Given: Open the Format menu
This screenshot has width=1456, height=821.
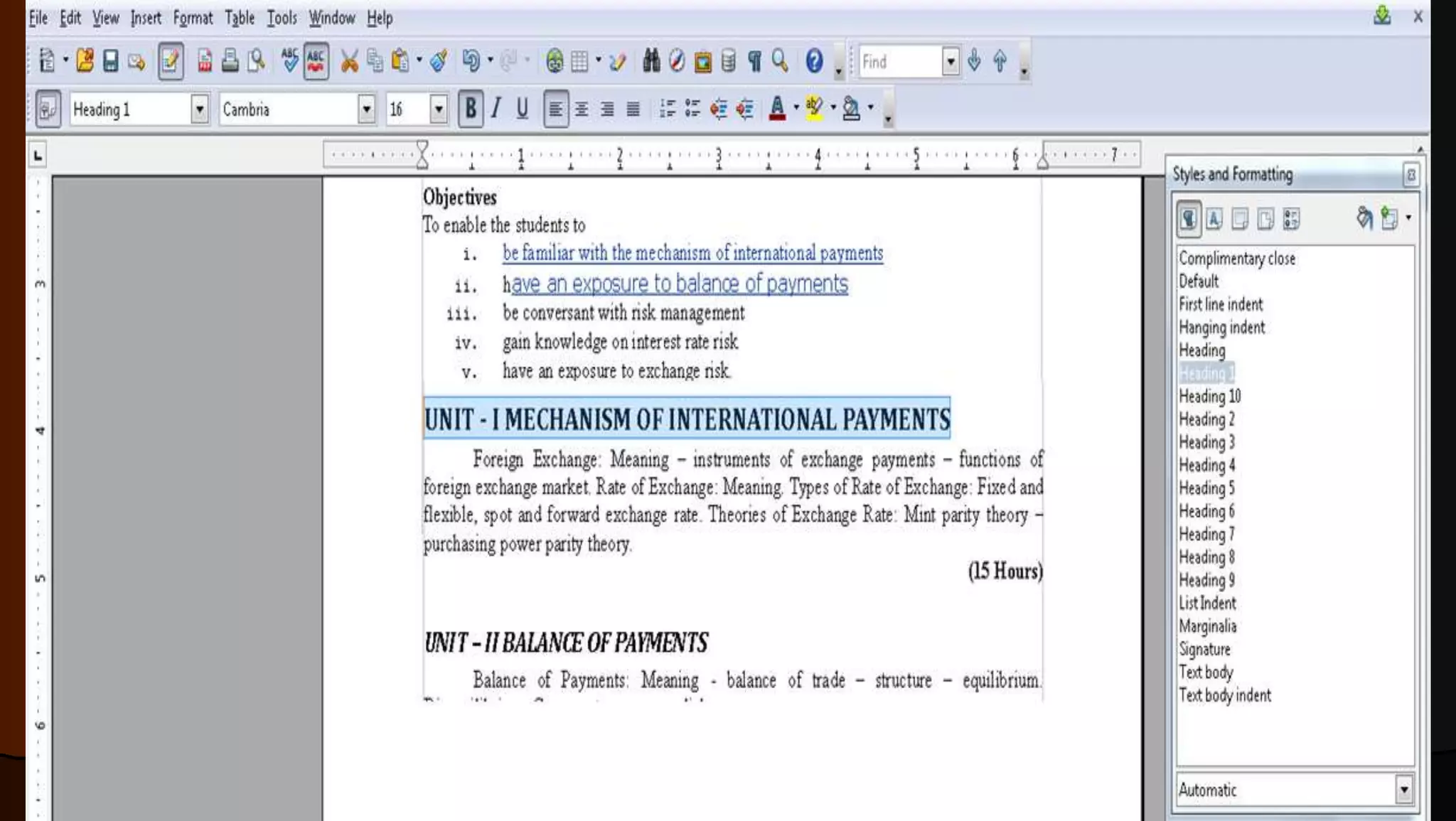Looking at the screenshot, I should click(x=193, y=18).
